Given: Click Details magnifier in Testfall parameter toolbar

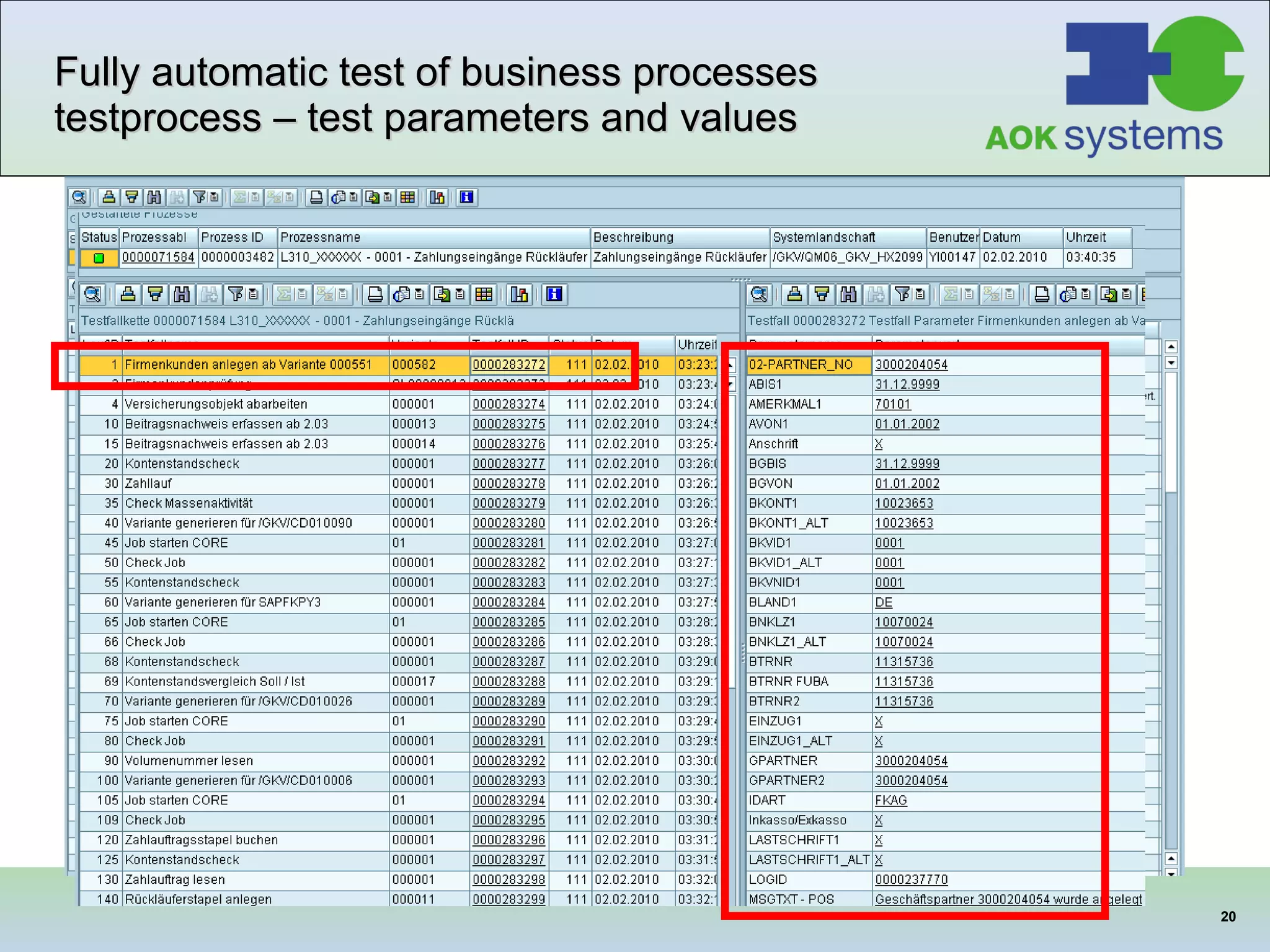Looking at the screenshot, I should (x=760, y=294).
